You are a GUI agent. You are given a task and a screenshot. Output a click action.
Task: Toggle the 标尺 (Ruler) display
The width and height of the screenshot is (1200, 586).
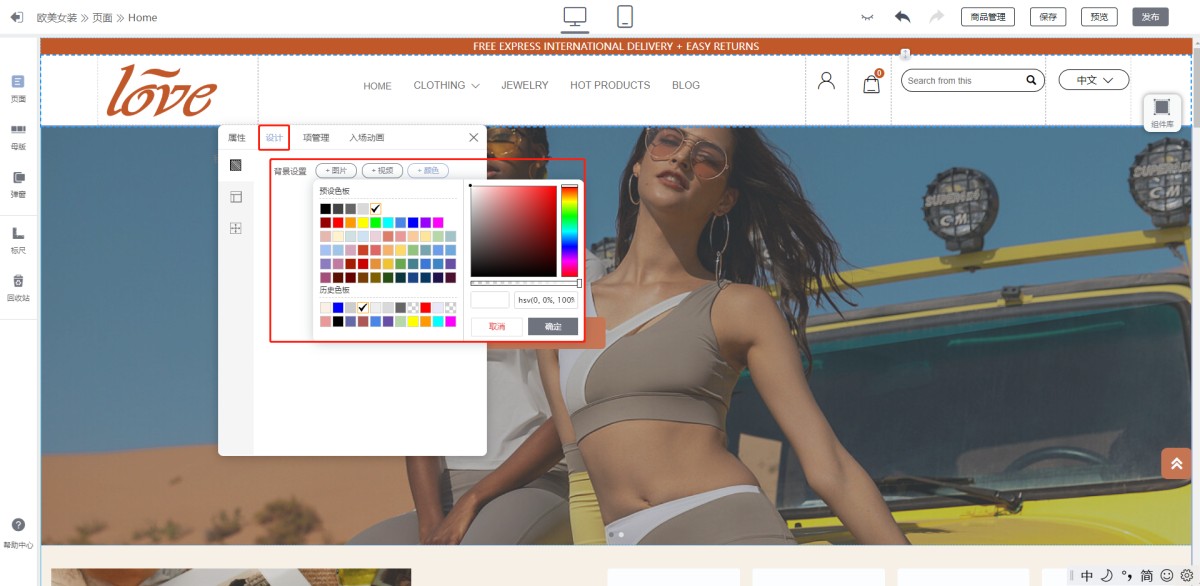click(18, 239)
